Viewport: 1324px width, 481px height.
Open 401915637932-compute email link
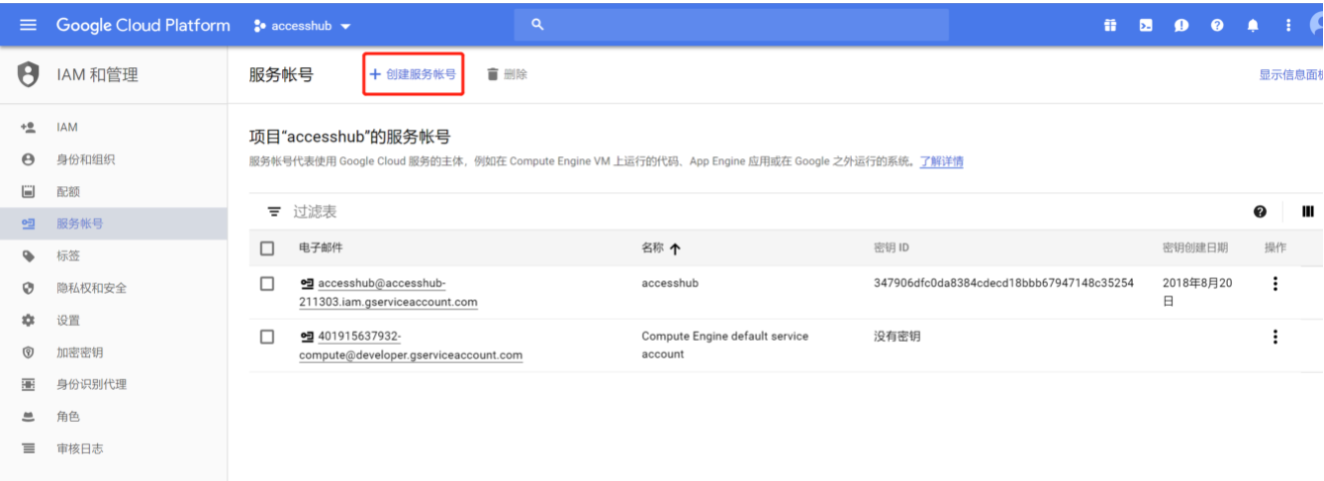pos(410,345)
